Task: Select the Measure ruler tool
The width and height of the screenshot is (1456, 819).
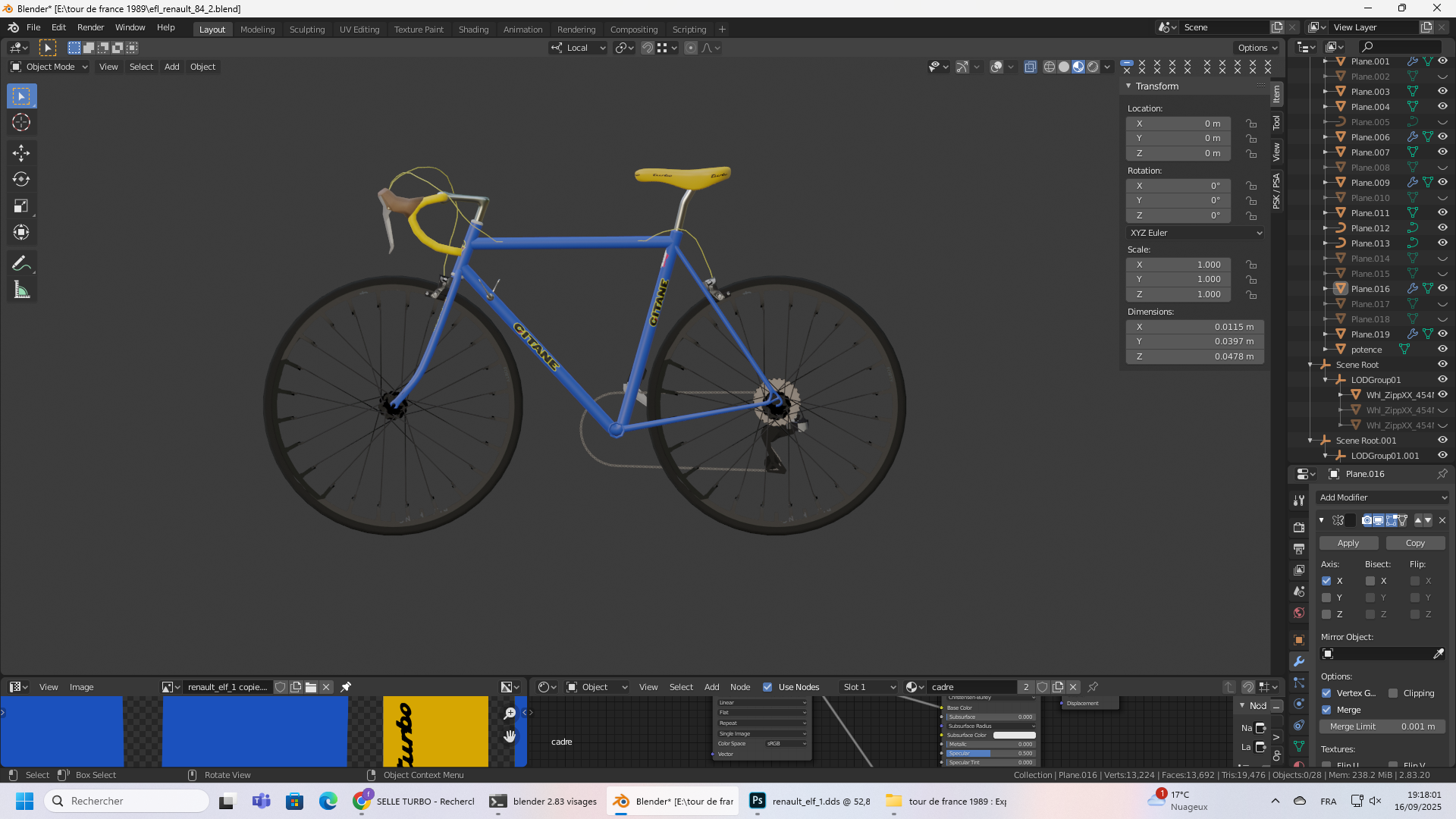Action: point(21,290)
